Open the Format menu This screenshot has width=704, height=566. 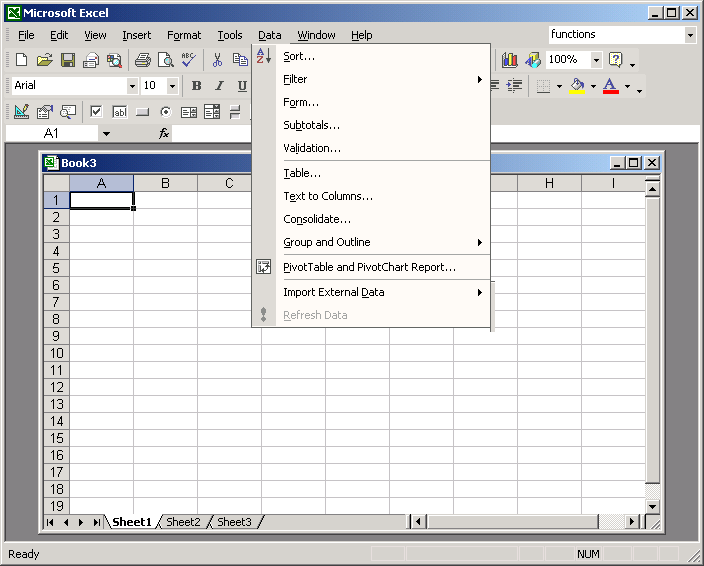point(184,35)
